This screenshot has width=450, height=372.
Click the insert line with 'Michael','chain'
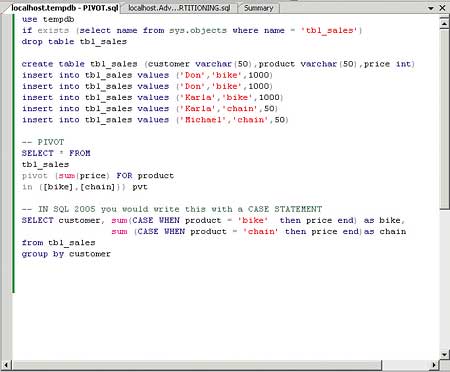point(155,120)
